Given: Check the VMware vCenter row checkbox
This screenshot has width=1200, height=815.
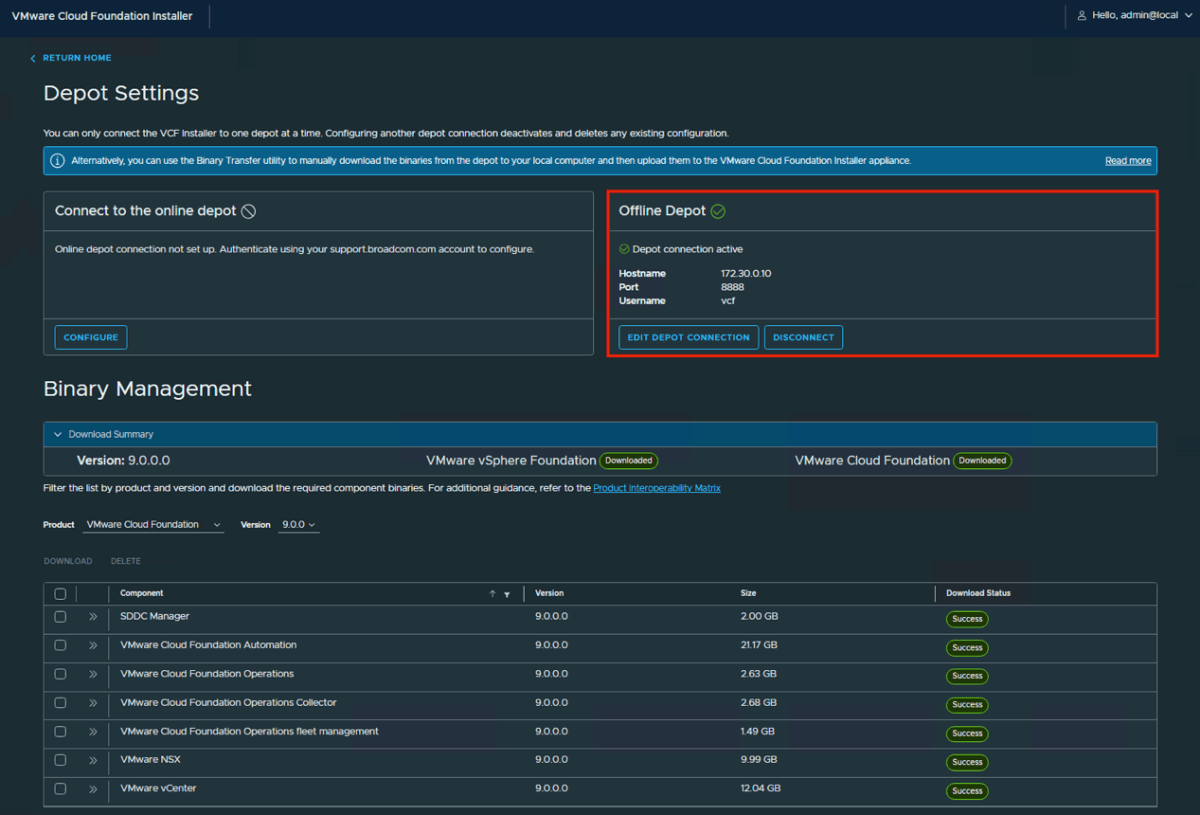Looking at the screenshot, I should [60, 789].
